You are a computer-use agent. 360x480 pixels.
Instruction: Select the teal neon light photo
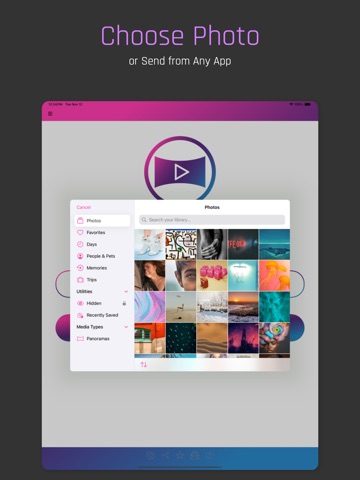click(243, 276)
